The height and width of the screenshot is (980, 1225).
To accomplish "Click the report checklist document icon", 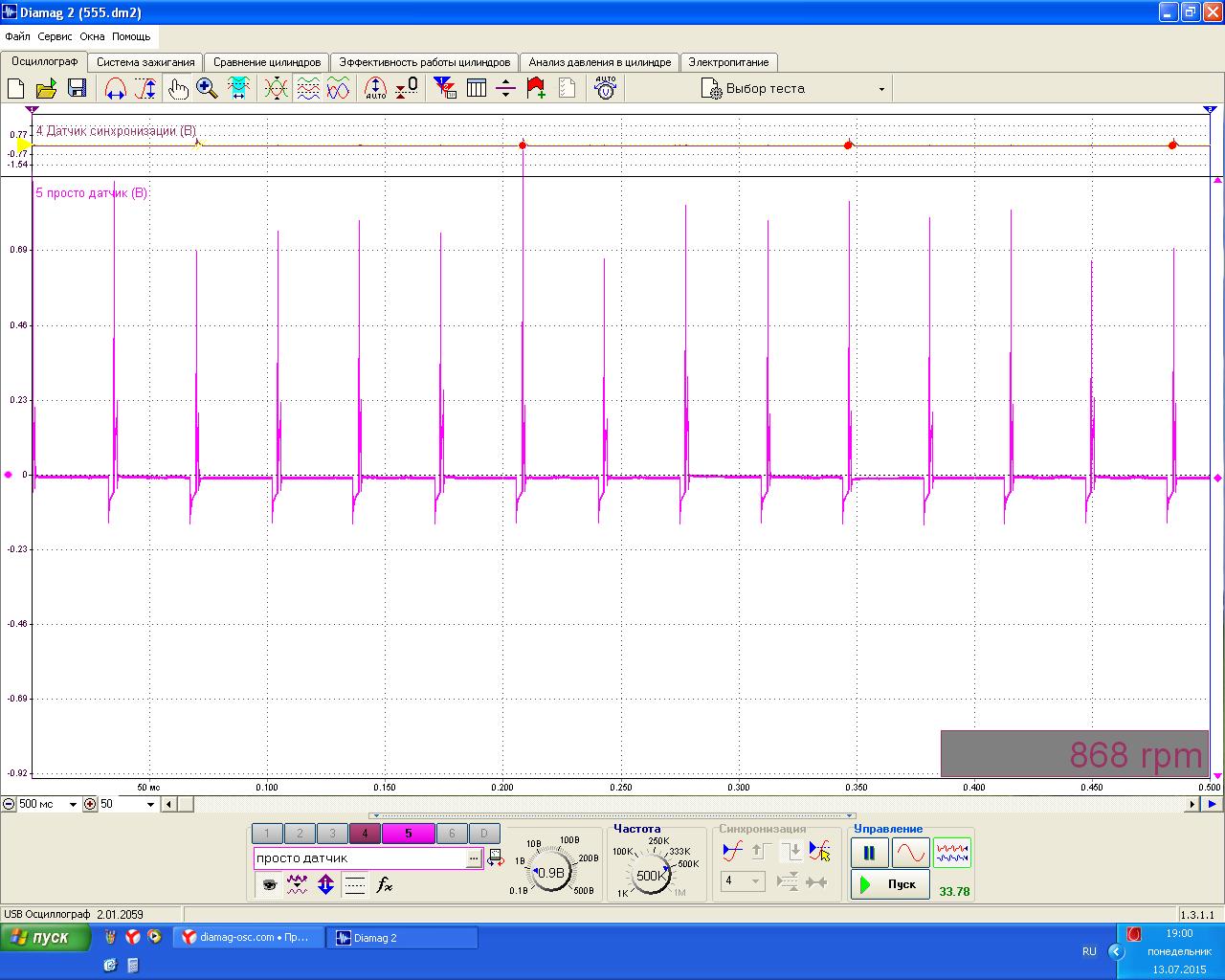I will [x=567, y=89].
